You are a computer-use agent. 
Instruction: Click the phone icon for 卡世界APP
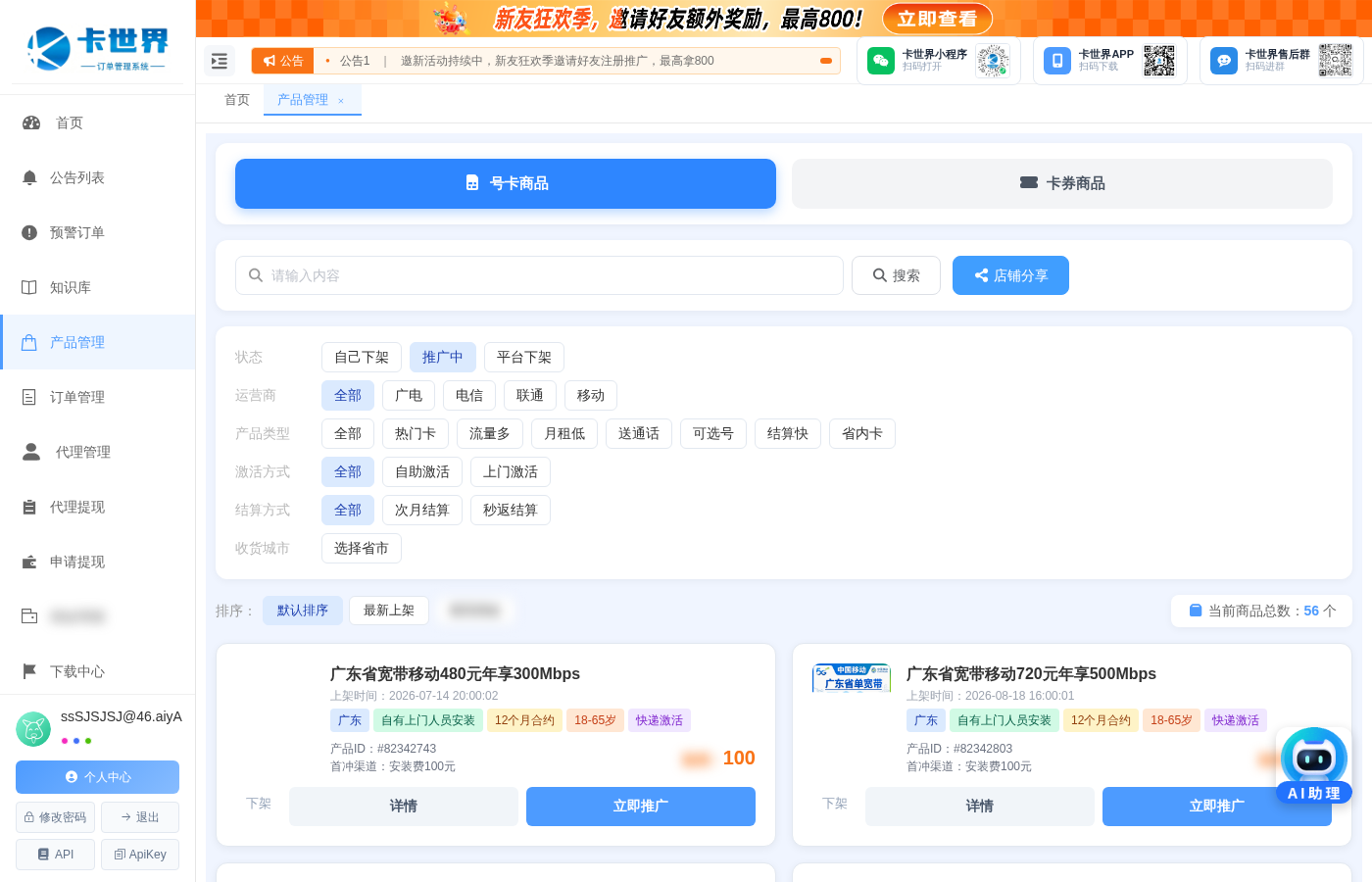click(1057, 61)
